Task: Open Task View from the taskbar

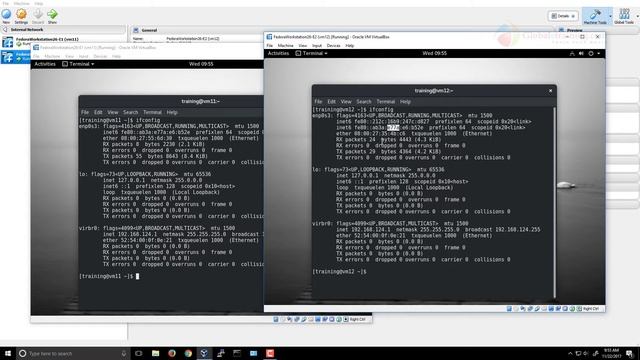Action: [139, 353]
